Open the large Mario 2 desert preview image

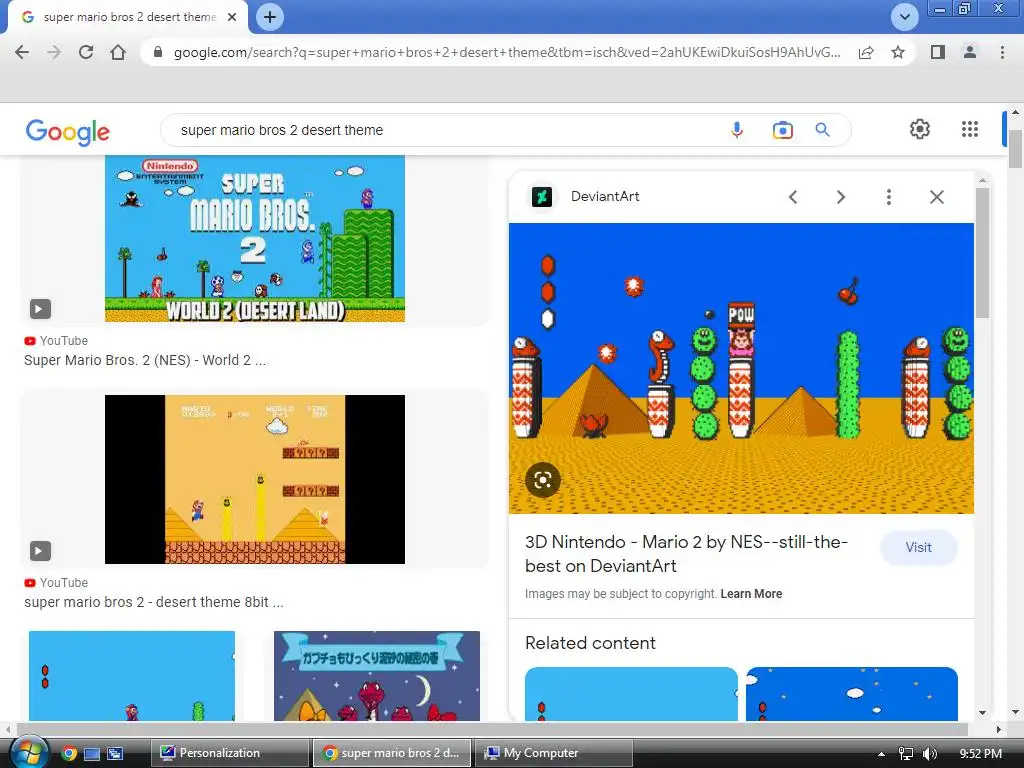click(741, 368)
